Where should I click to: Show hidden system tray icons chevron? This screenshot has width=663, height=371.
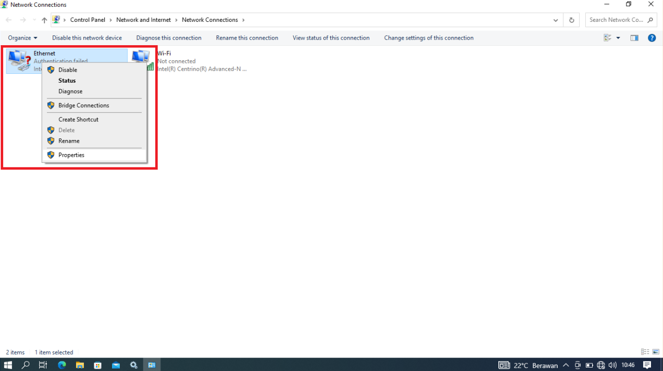coord(565,365)
